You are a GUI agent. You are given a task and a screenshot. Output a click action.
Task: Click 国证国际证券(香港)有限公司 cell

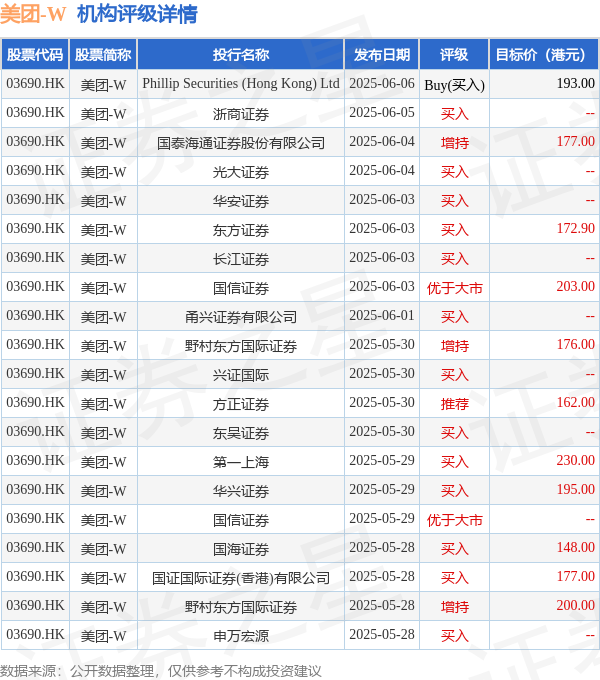point(241,578)
